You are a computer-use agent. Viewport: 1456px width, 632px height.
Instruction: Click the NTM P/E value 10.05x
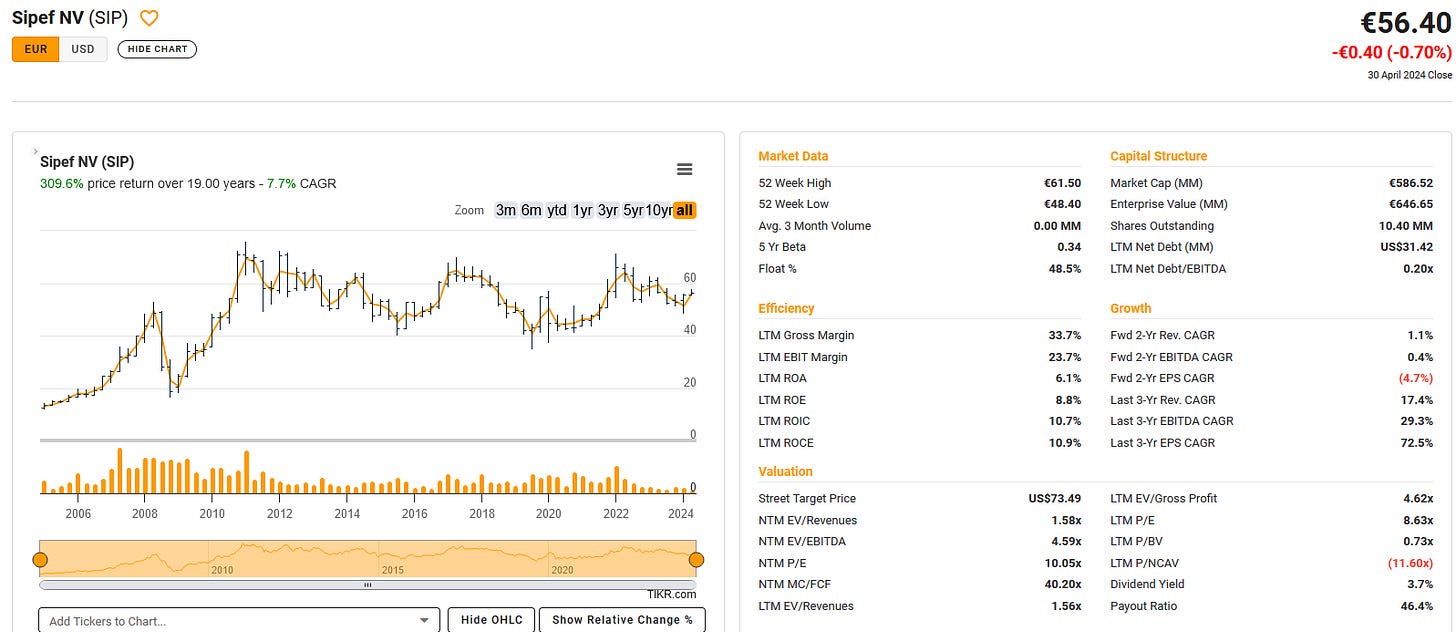1063,563
